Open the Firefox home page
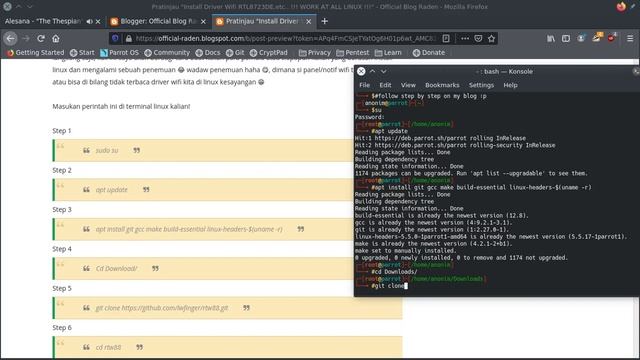This screenshot has height=360, width=640. (56, 38)
